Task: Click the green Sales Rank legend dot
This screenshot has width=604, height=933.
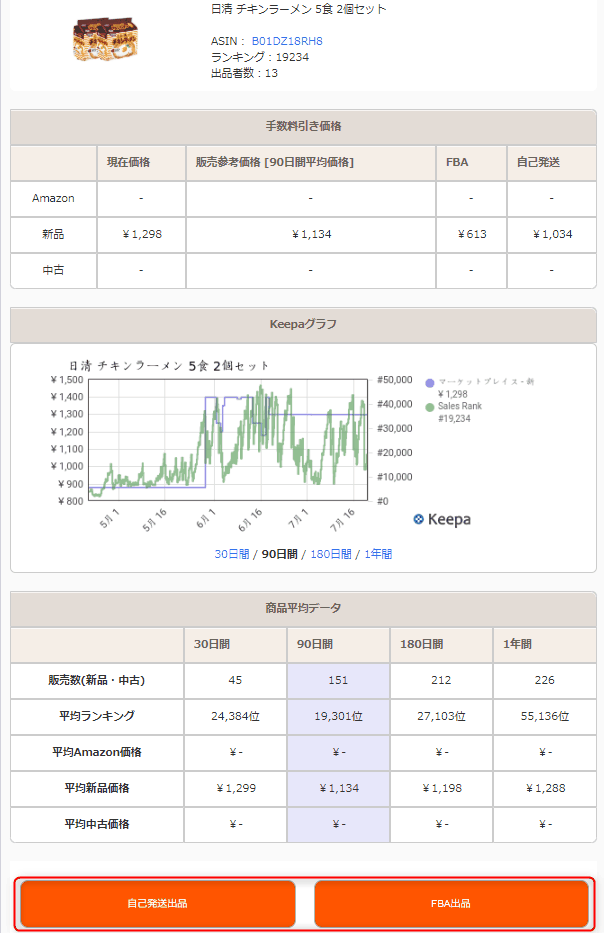Action: [x=430, y=407]
